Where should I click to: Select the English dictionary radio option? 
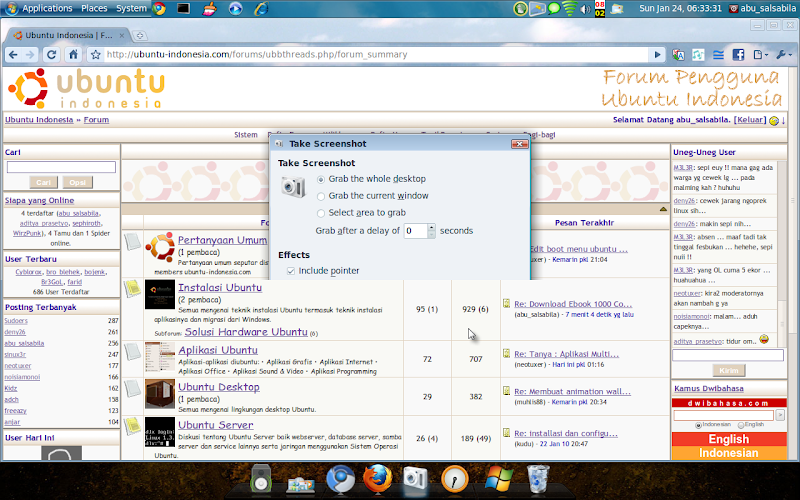(x=741, y=425)
